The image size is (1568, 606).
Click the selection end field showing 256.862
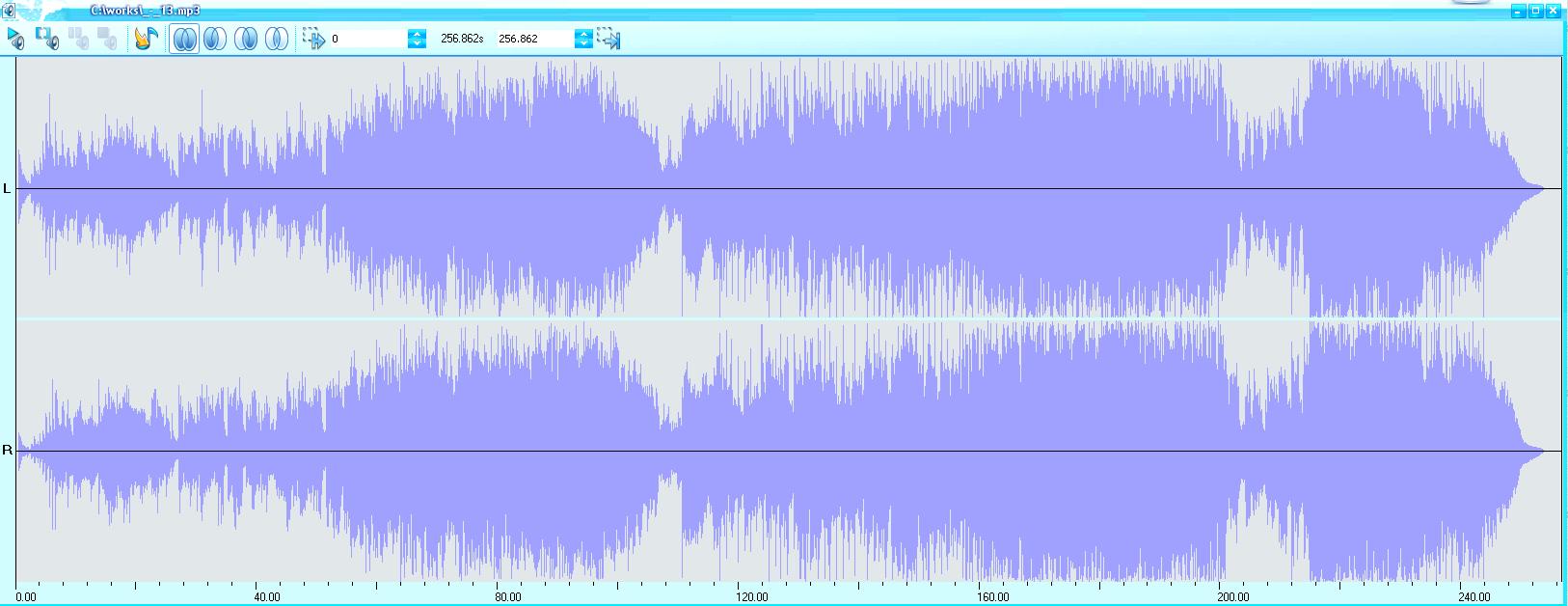[x=534, y=39]
